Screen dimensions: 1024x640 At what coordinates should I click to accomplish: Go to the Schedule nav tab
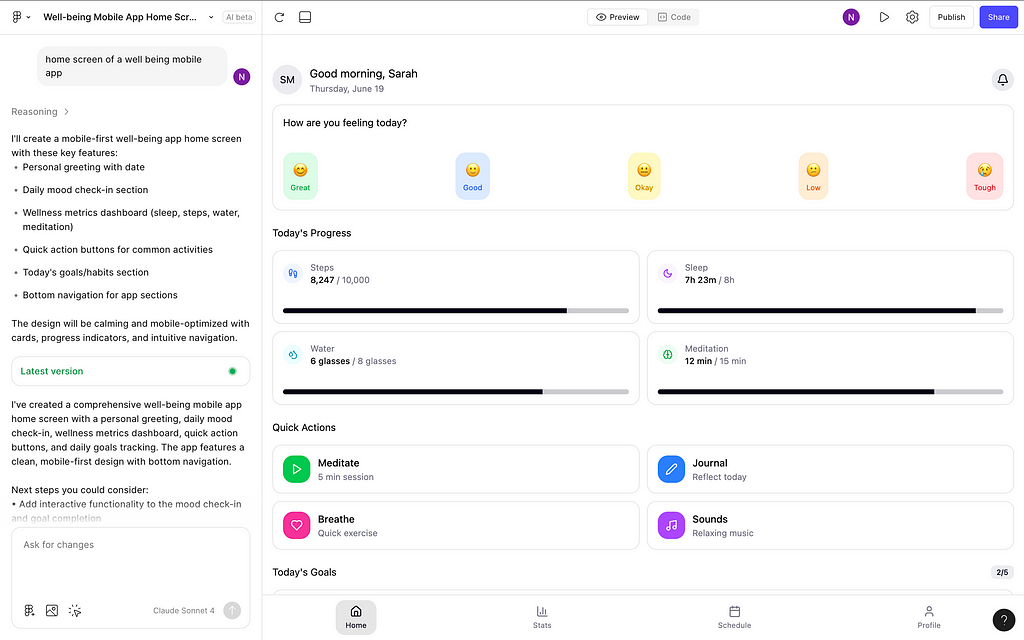coord(735,617)
